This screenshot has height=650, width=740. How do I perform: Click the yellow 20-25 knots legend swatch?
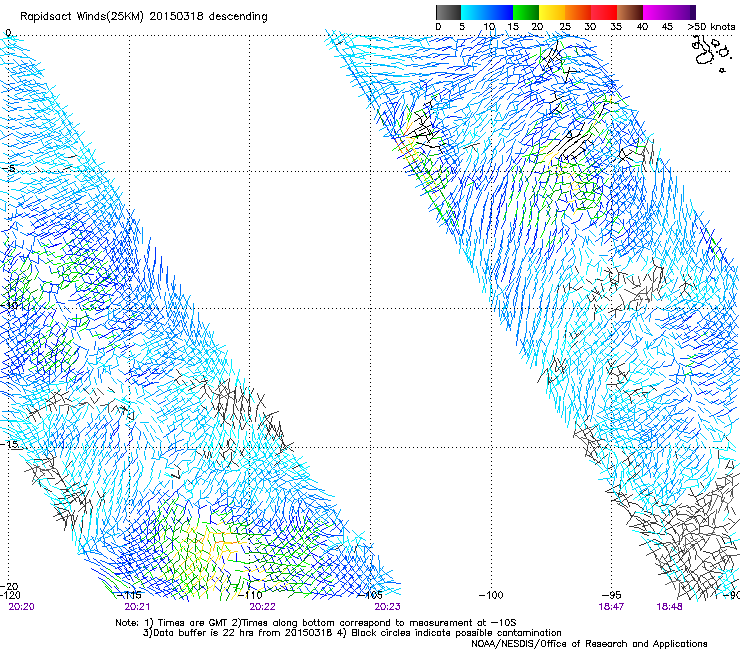[552, 12]
